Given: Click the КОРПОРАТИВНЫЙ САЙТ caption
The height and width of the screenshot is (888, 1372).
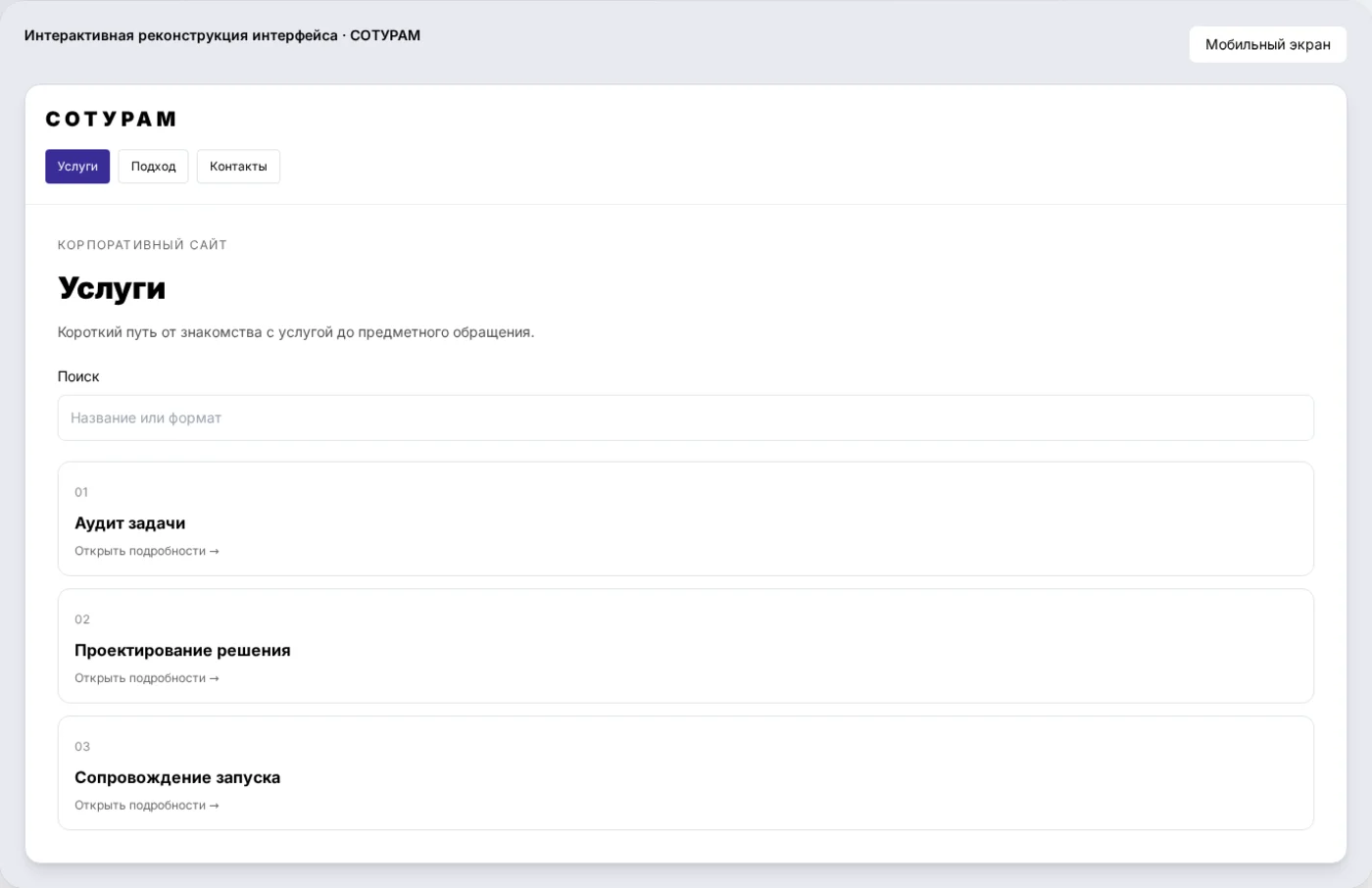Looking at the screenshot, I should tap(142, 245).
